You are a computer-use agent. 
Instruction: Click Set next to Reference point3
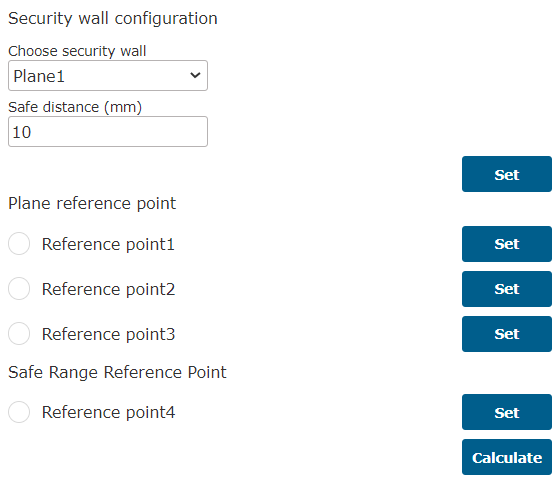tap(507, 334)
